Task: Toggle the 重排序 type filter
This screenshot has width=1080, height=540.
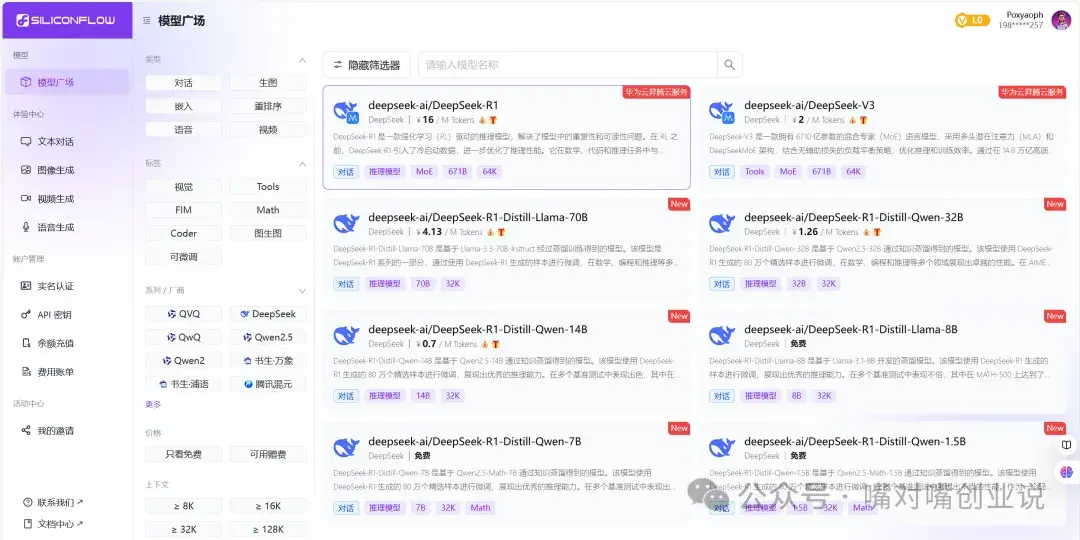Action: point(268,106)
